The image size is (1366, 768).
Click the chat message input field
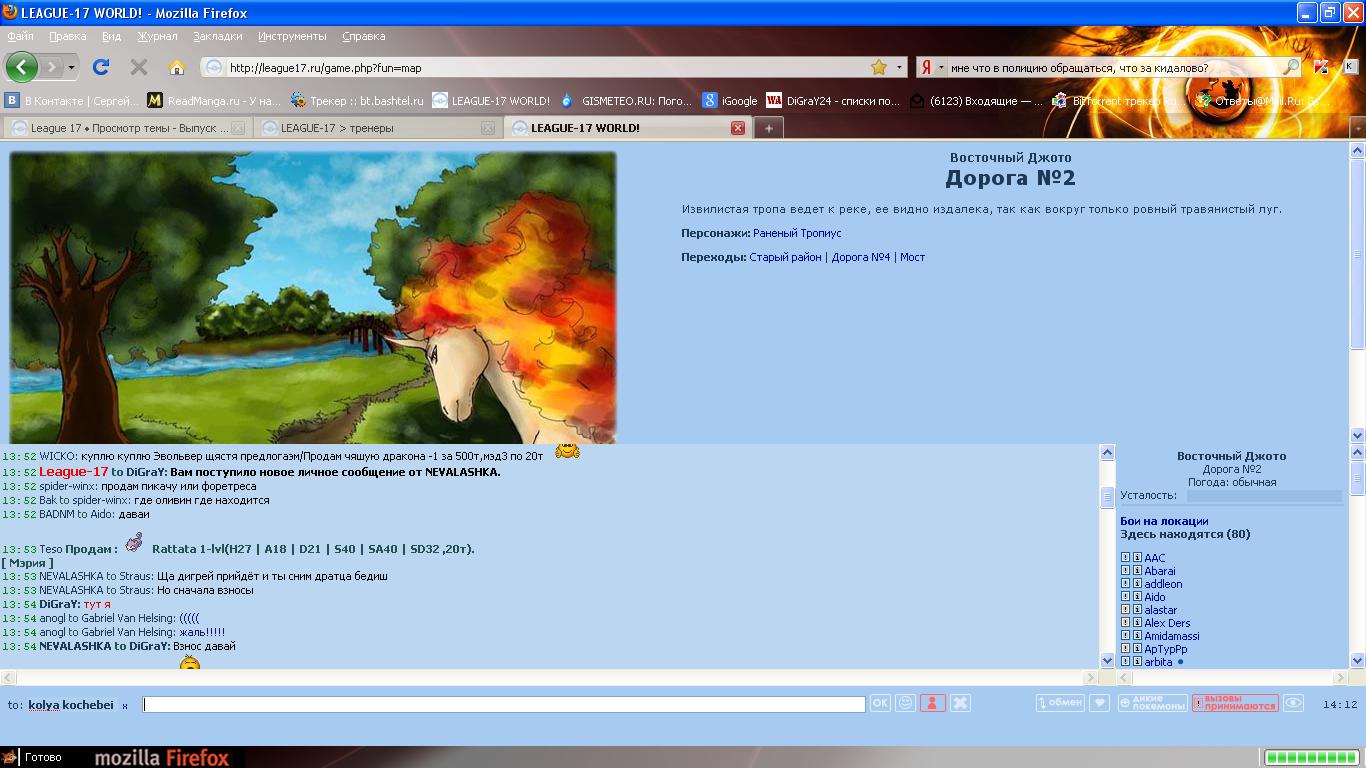point(504,704)
